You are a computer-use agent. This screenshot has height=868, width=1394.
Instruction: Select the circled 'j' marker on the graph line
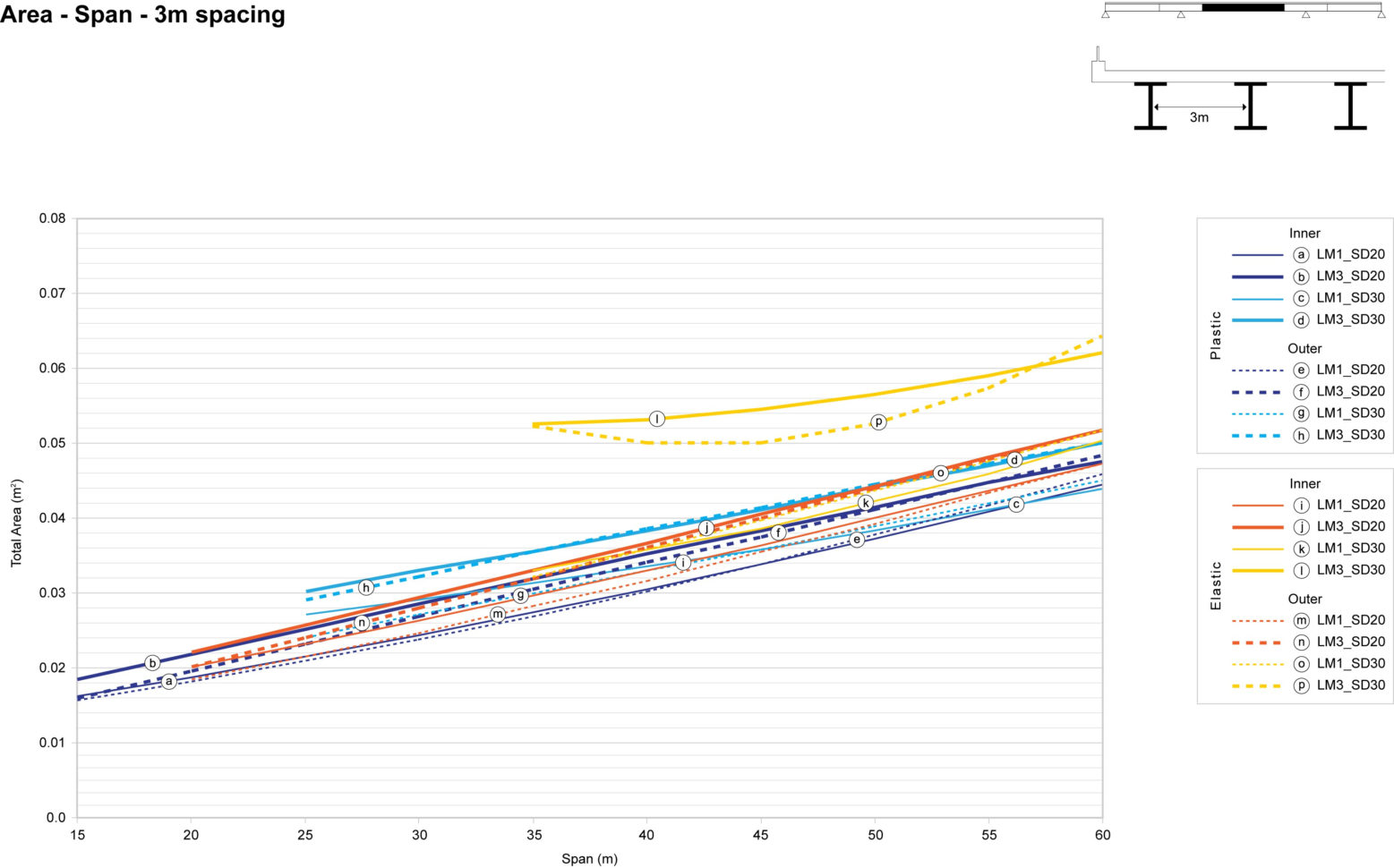(706, 528)
